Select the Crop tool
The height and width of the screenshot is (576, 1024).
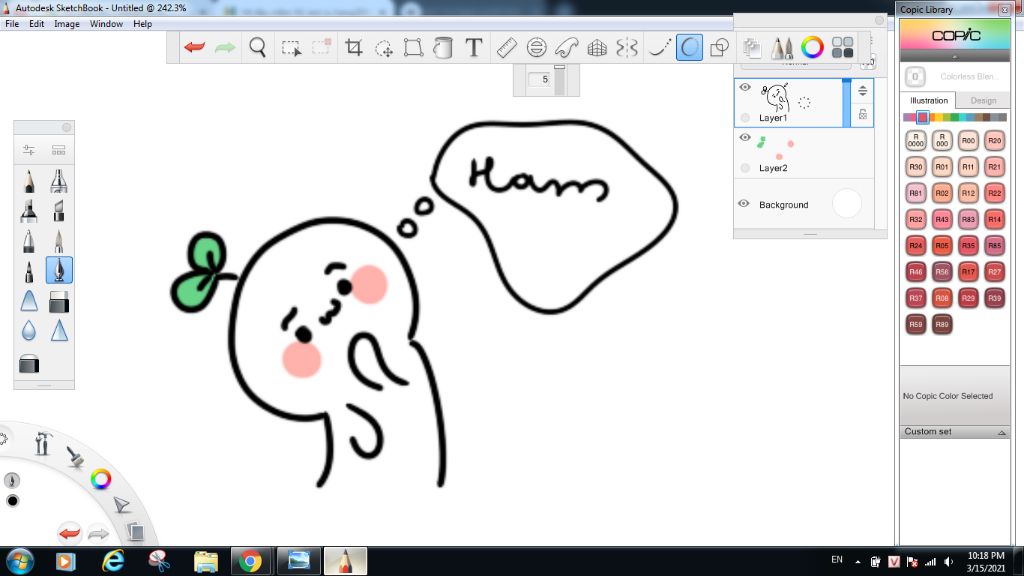(353, 47)
